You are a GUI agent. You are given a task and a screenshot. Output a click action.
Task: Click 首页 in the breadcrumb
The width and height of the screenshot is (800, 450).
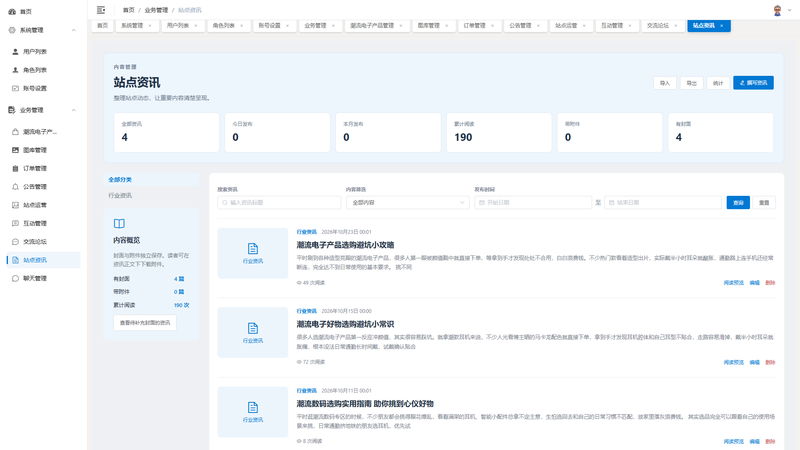129,10
